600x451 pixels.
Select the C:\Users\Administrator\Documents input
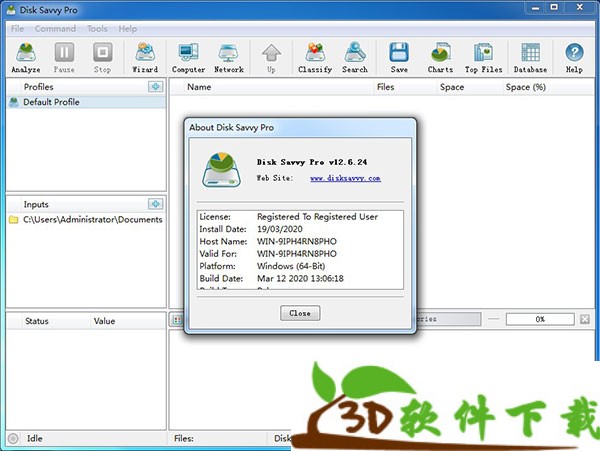[86, 220]
